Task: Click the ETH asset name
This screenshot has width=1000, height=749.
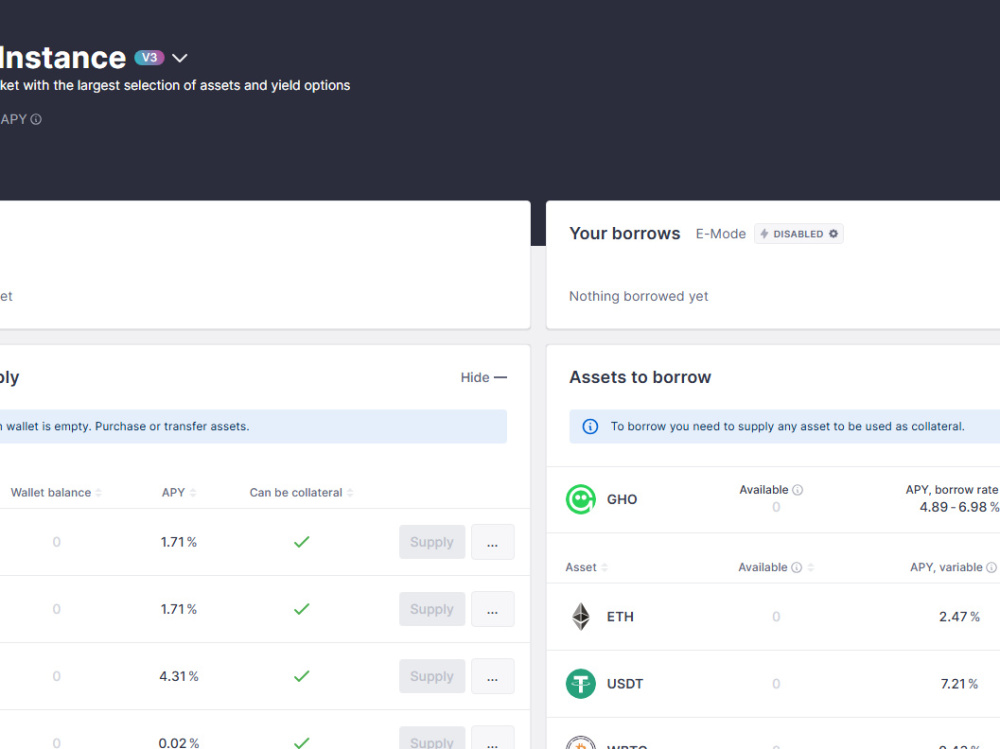Action: point(620,616)
